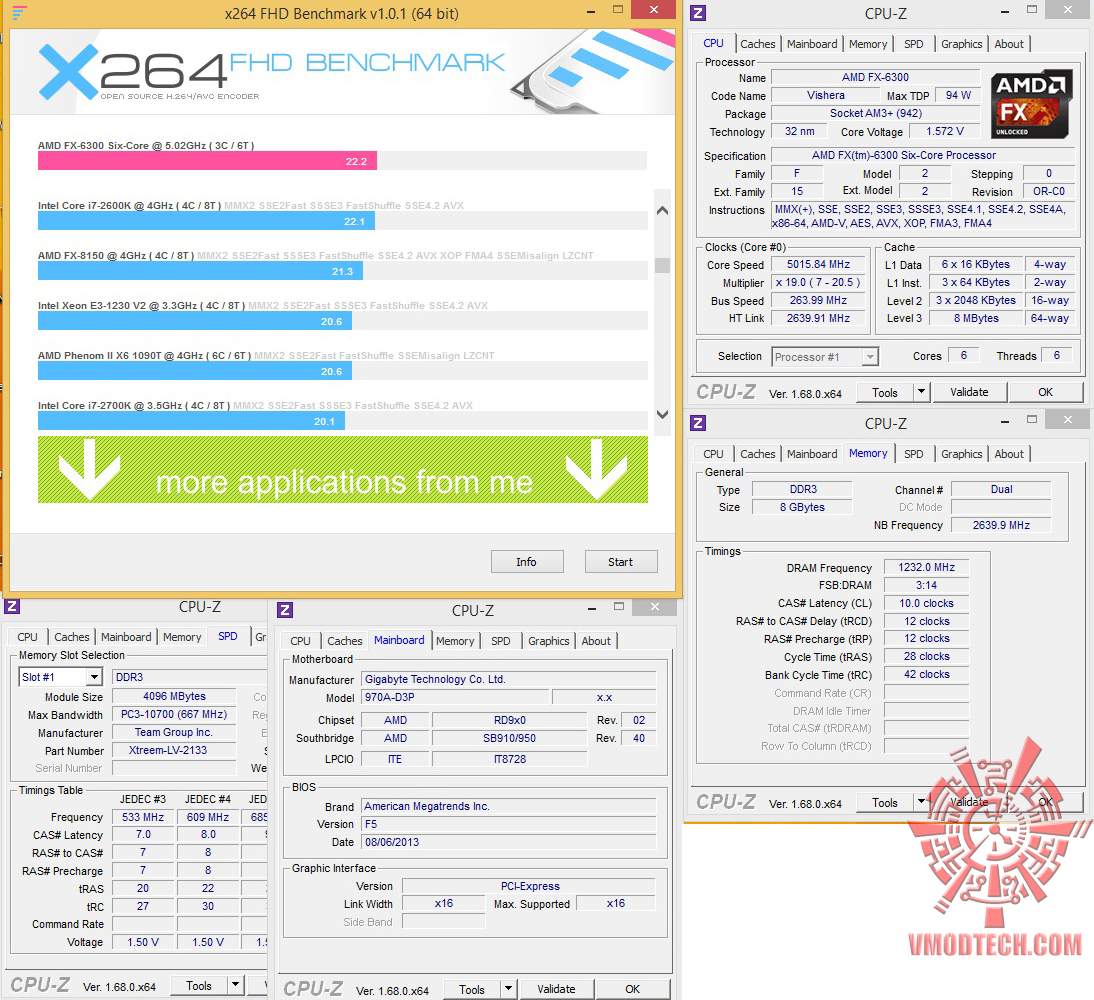The image size is (1094, 1000).
Task: Open the Tools dropdown arrow in Mainboard window
Action: pos(509,988)
